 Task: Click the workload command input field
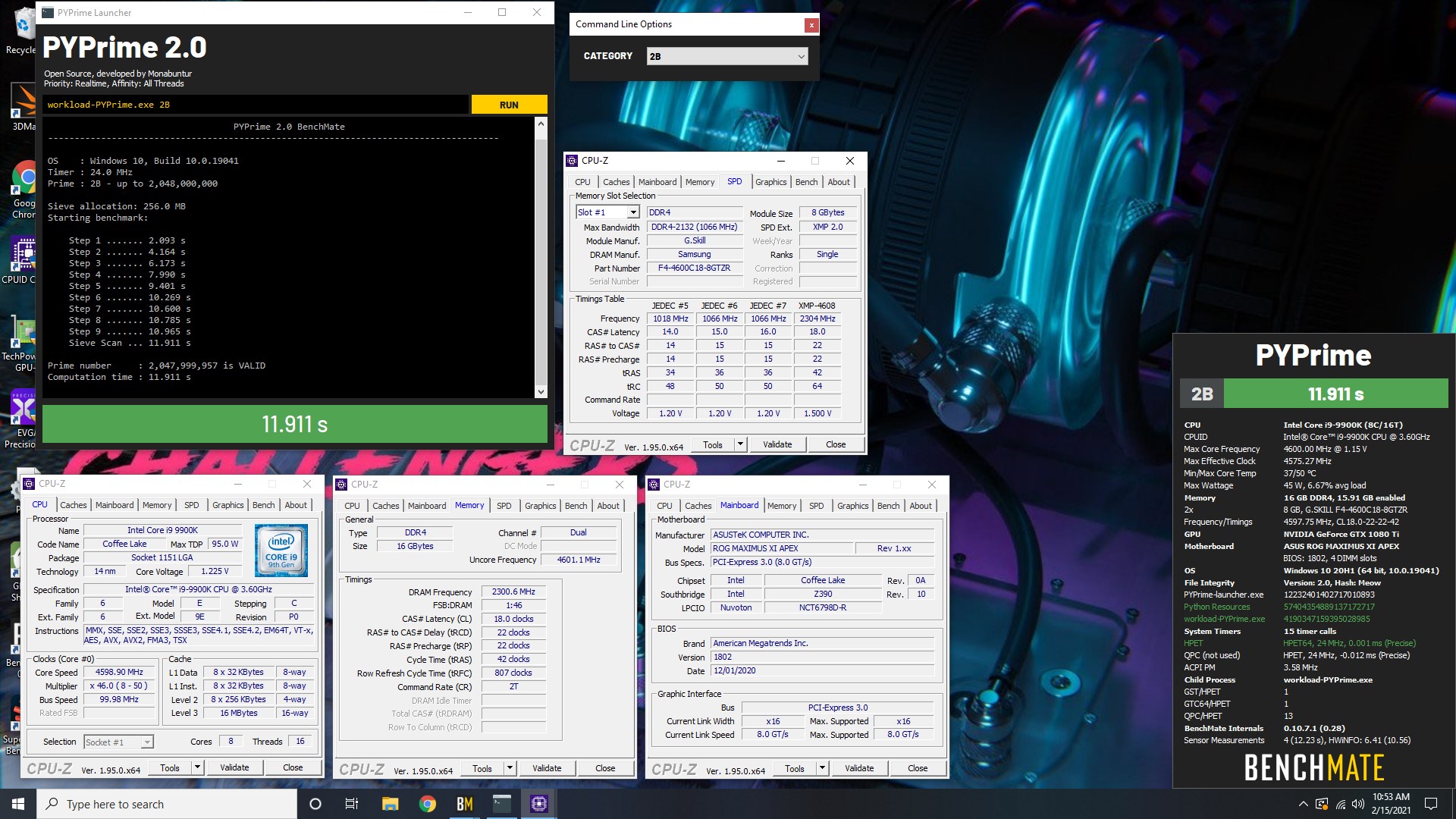(x=256, y=105)
